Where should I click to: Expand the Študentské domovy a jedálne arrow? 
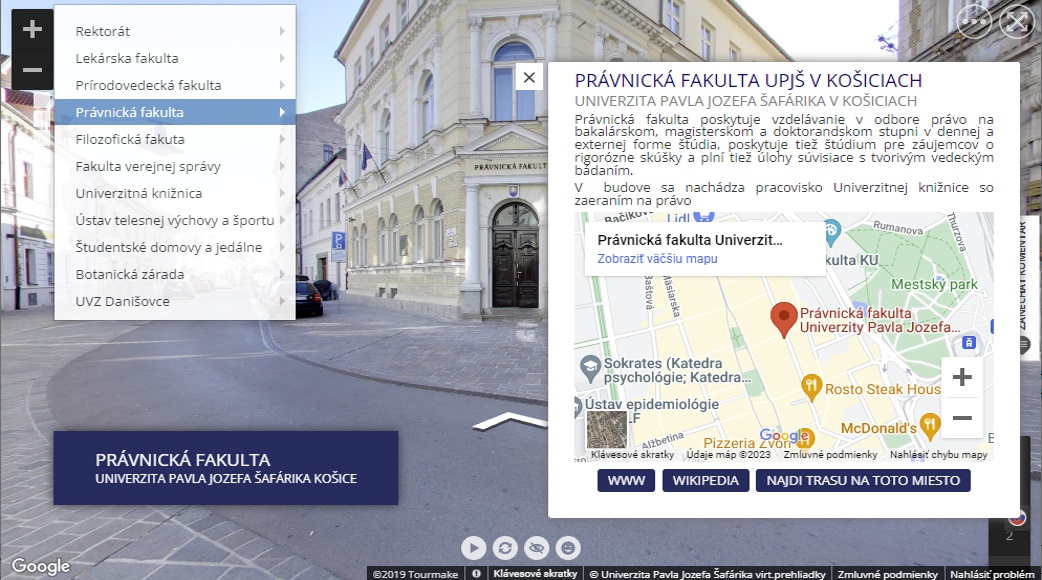(282, 247)
